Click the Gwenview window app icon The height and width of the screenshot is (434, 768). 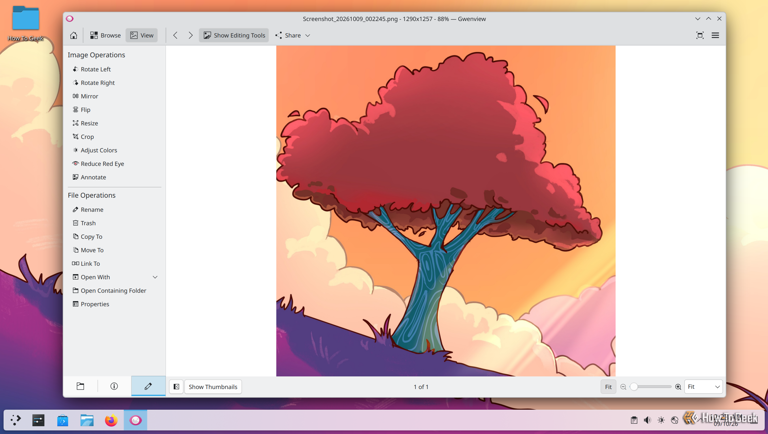point(70,19)
